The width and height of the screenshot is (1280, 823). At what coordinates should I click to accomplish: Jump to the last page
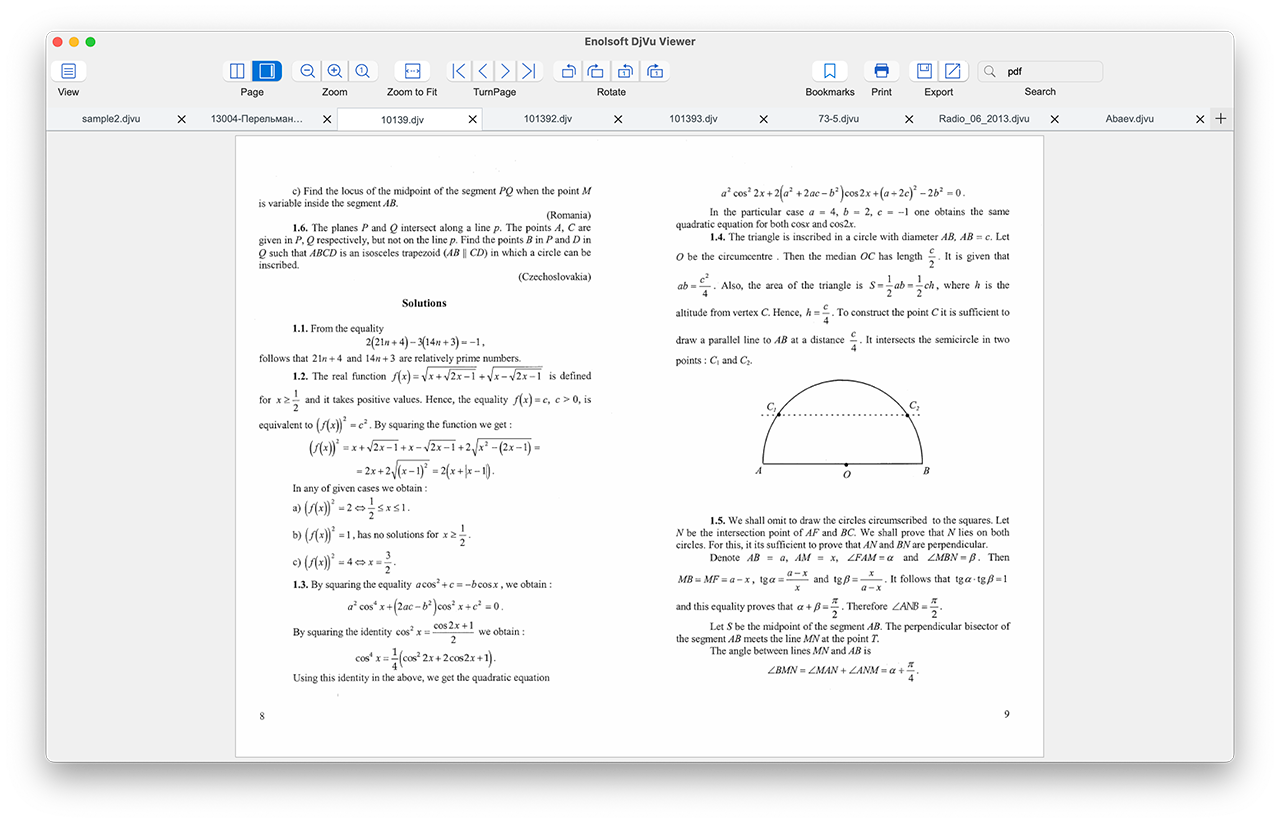pos(530,71)
